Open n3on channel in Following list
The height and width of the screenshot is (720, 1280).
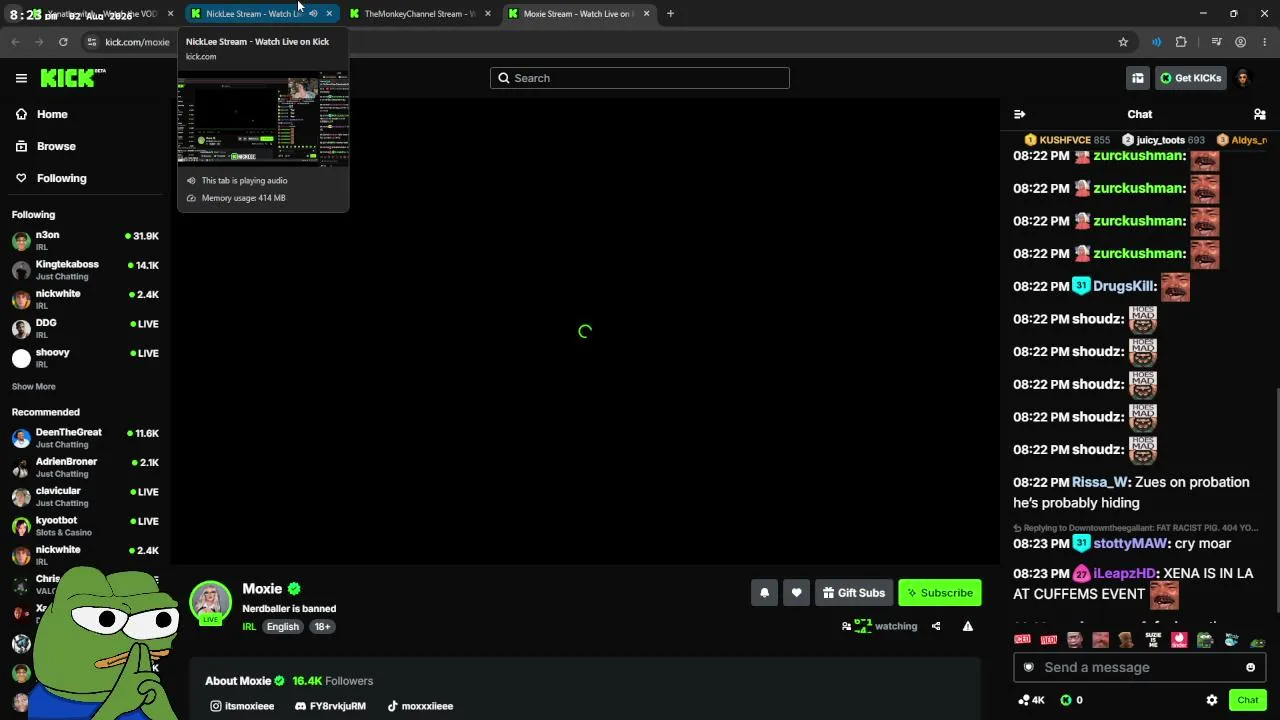point(85,241)
